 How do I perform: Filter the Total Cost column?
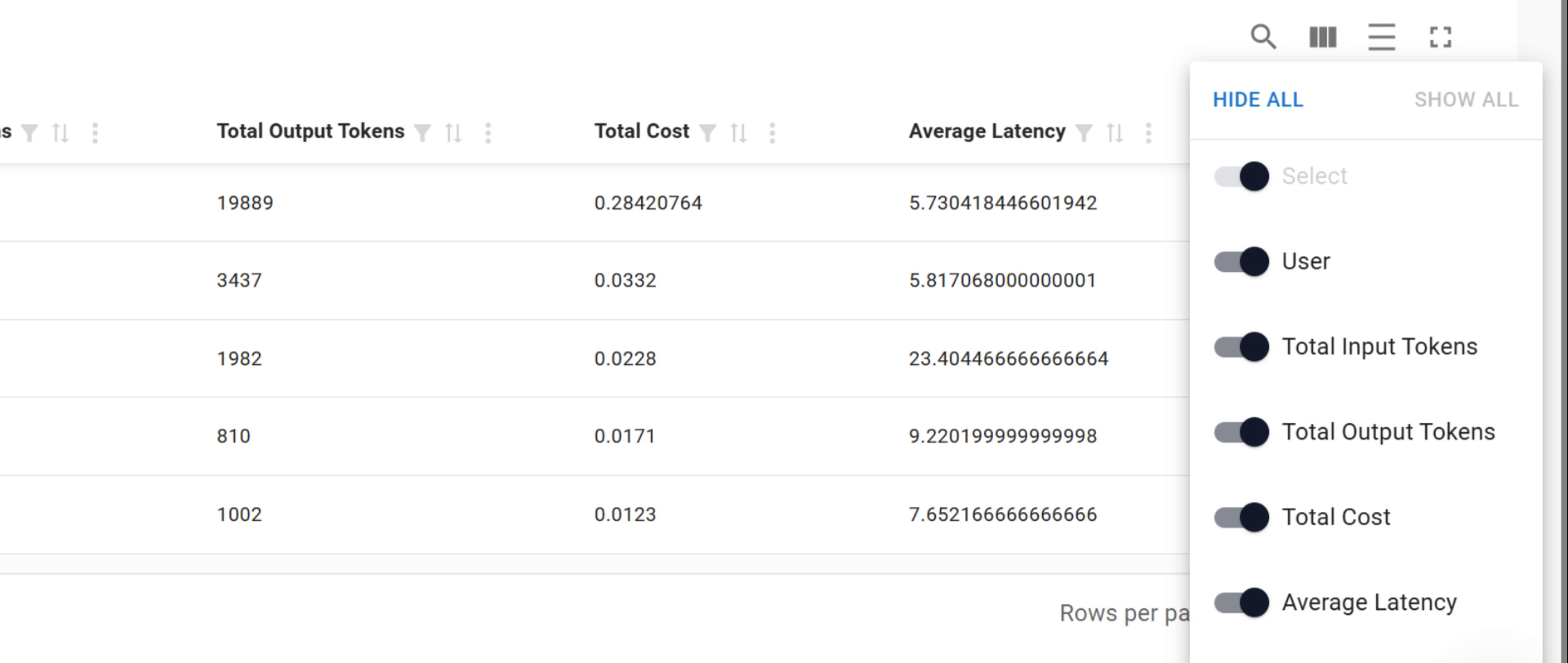point(708,133)
